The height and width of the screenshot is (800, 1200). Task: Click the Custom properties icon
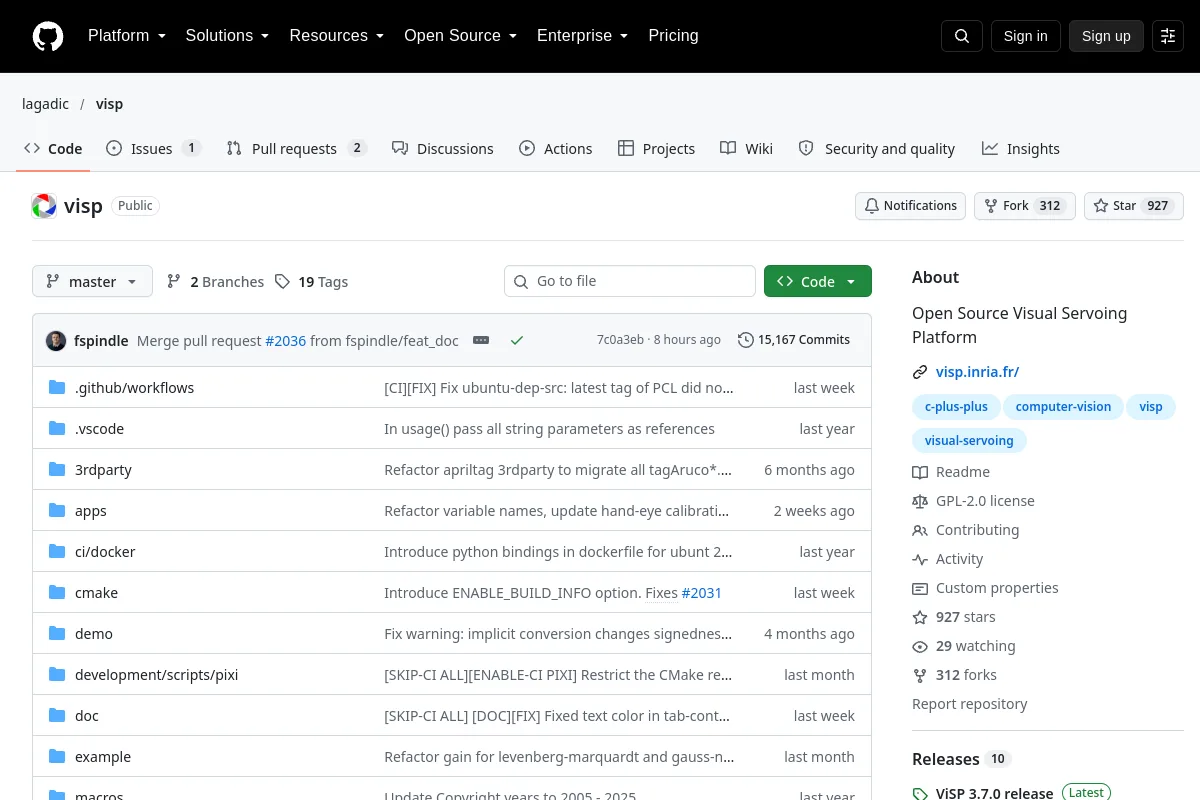920,588
